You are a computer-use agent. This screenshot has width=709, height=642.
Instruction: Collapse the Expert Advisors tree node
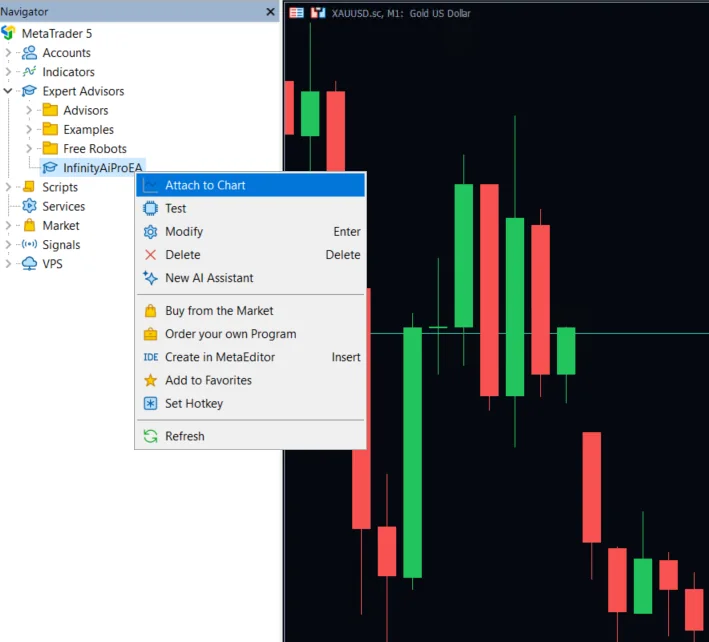(x=8, y=91)
